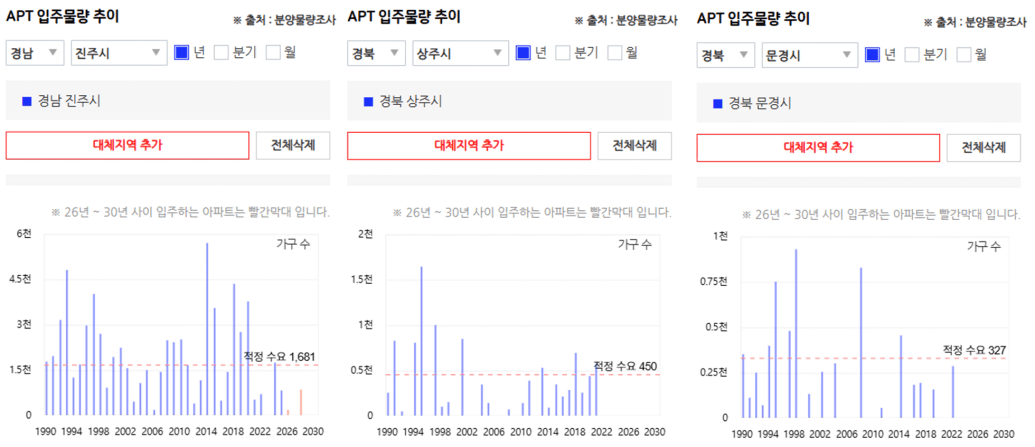1035x447 pixels.
Task: Select the 년 checkbox in 문경시 panel
Action: [x=872, y=55]
